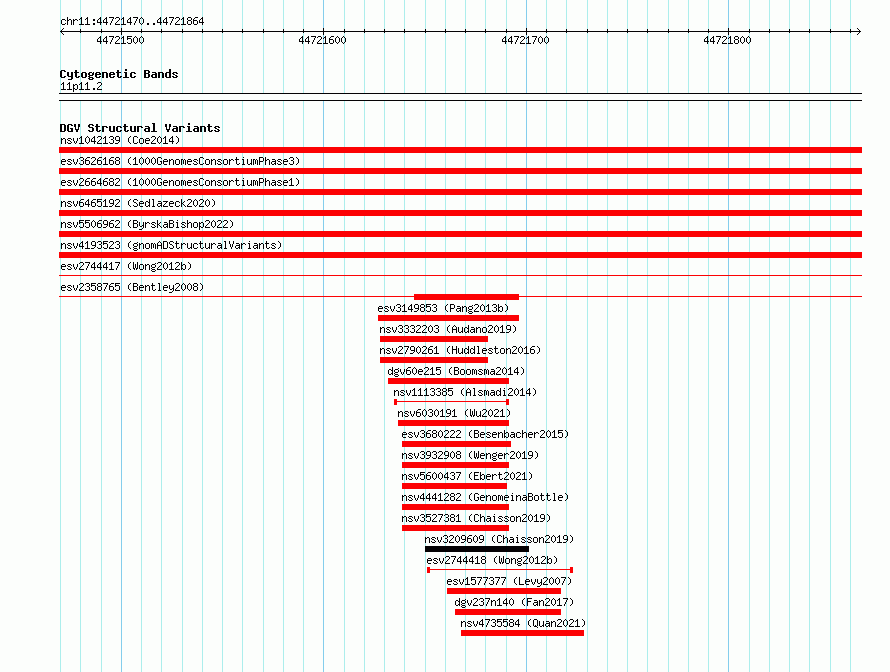Screen dimensions: 890x672
Task: Click the Cytogenetic Bands track title
Action: coord(119,74)
